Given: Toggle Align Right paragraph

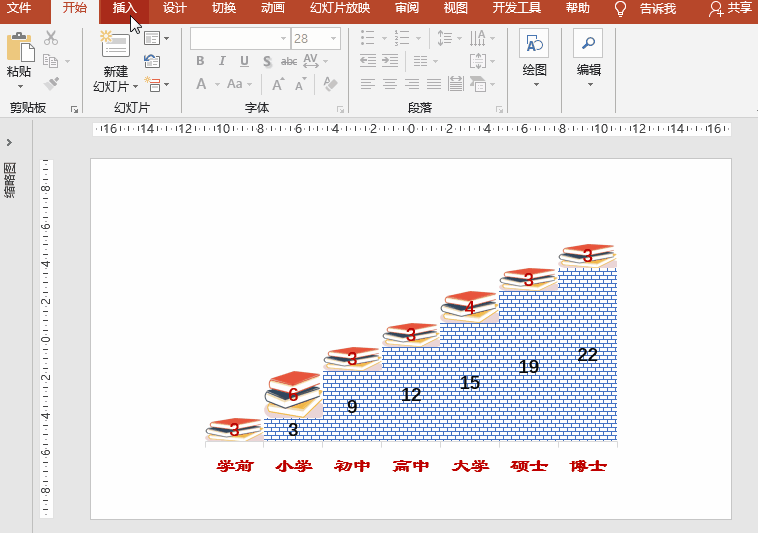Looking at the screenshot, I should click(x=412, y=84).
